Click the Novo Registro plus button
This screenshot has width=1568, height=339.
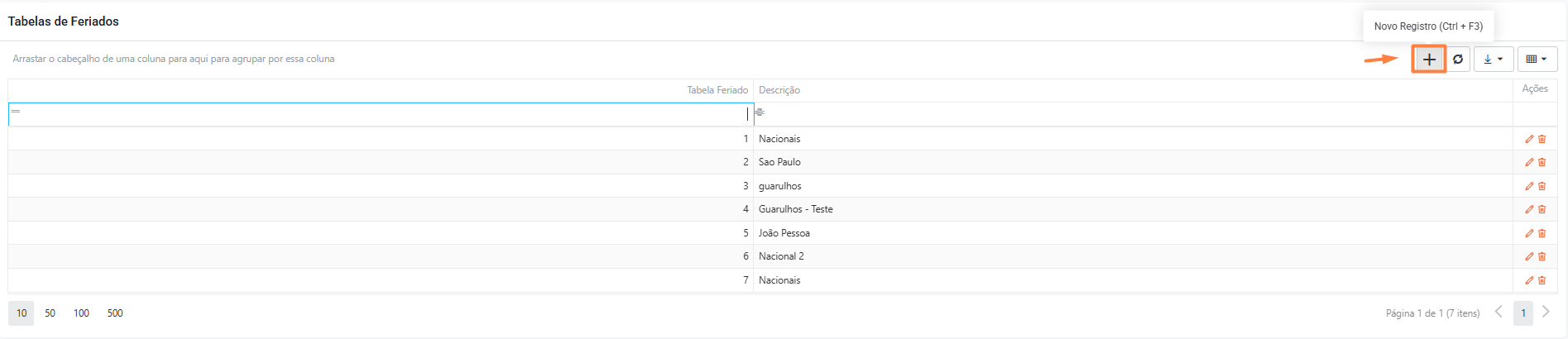click(1429, 60)
